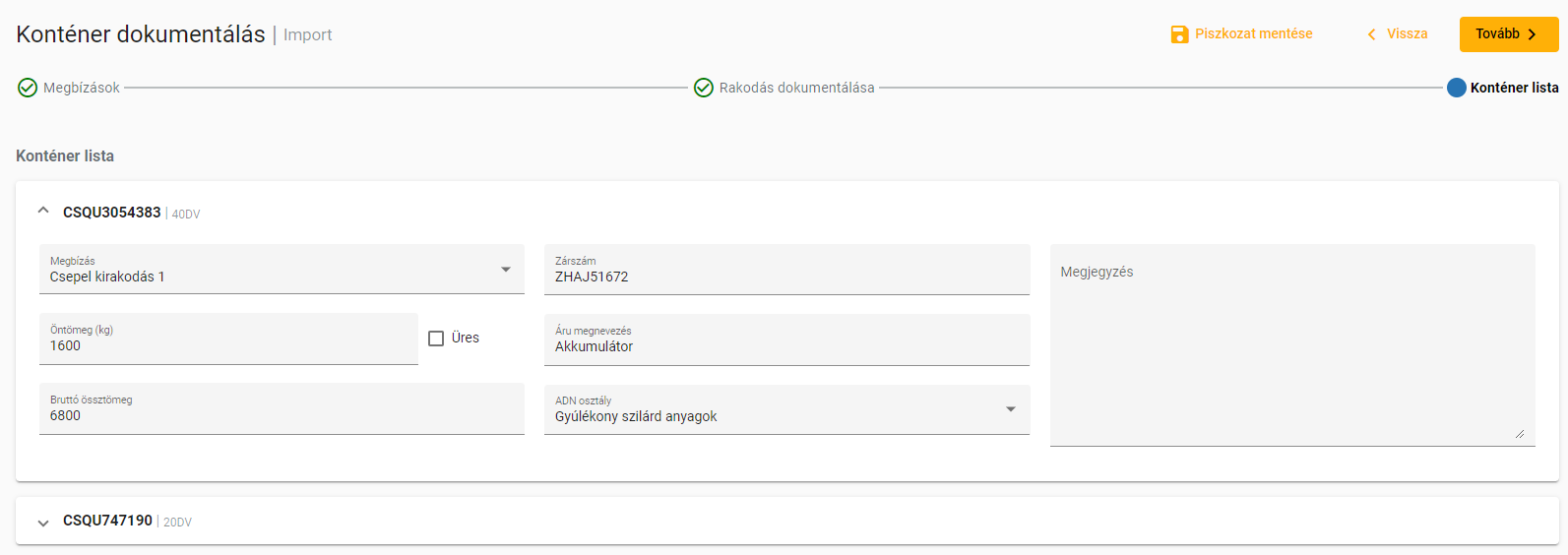Go to the Megbízások step
Viewport: 1568px width, 555px height.
click(82, 88)
